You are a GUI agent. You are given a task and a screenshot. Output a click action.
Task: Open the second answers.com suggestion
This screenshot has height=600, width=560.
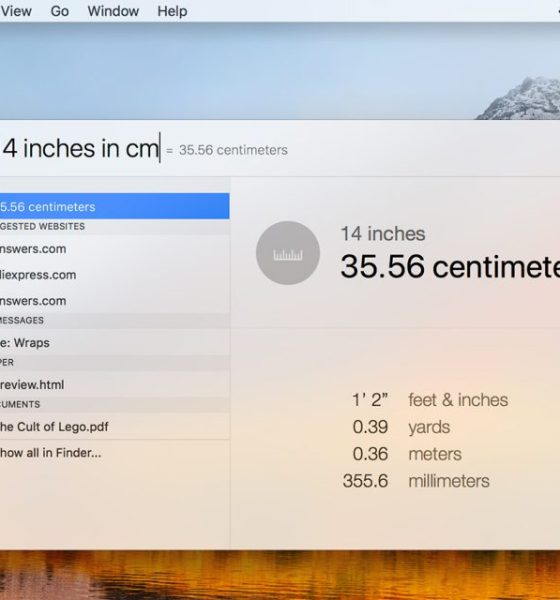tap(114, 301)
